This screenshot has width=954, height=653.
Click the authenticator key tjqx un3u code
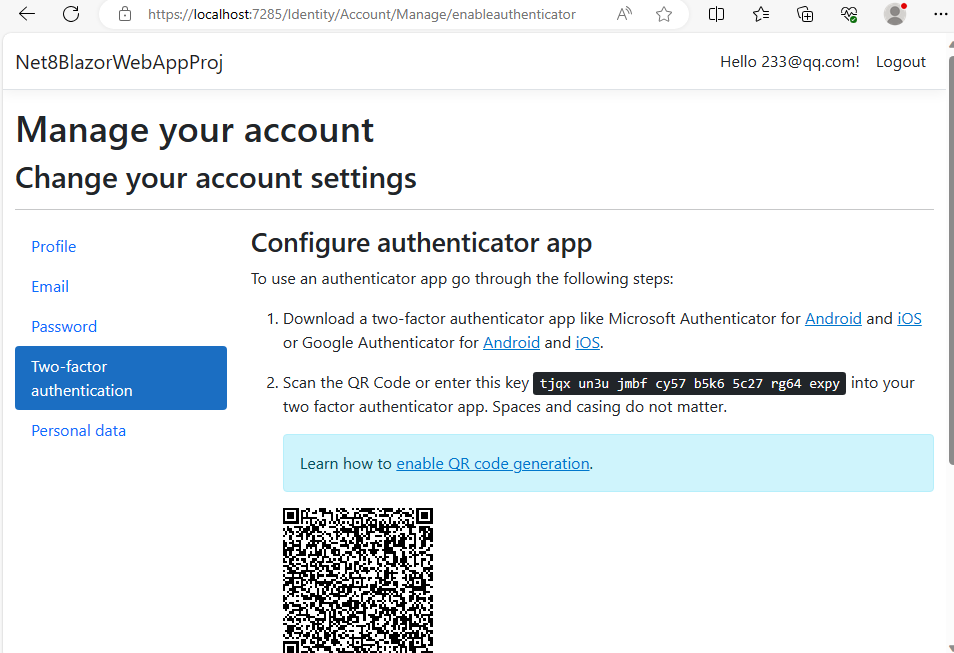[689, 383]
